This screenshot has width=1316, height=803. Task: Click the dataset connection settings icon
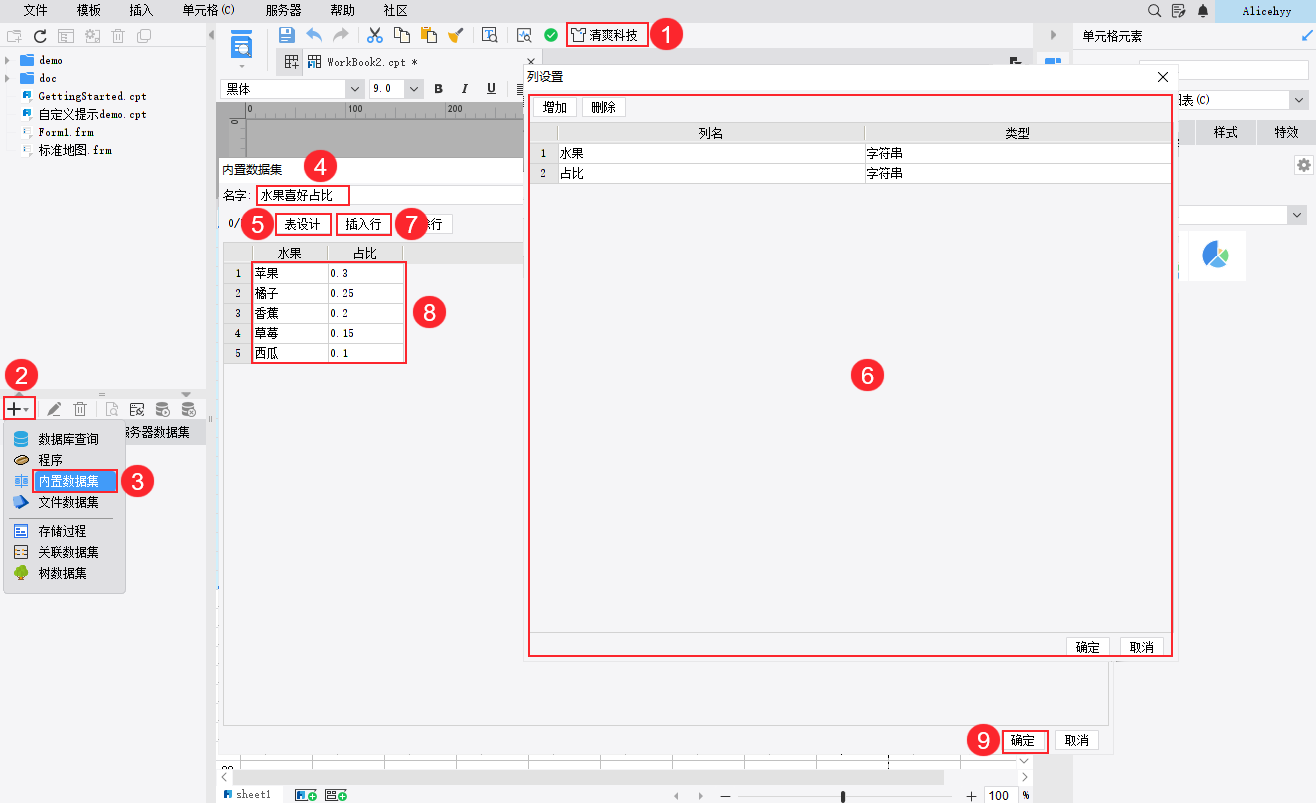click(x=137, y=409)
